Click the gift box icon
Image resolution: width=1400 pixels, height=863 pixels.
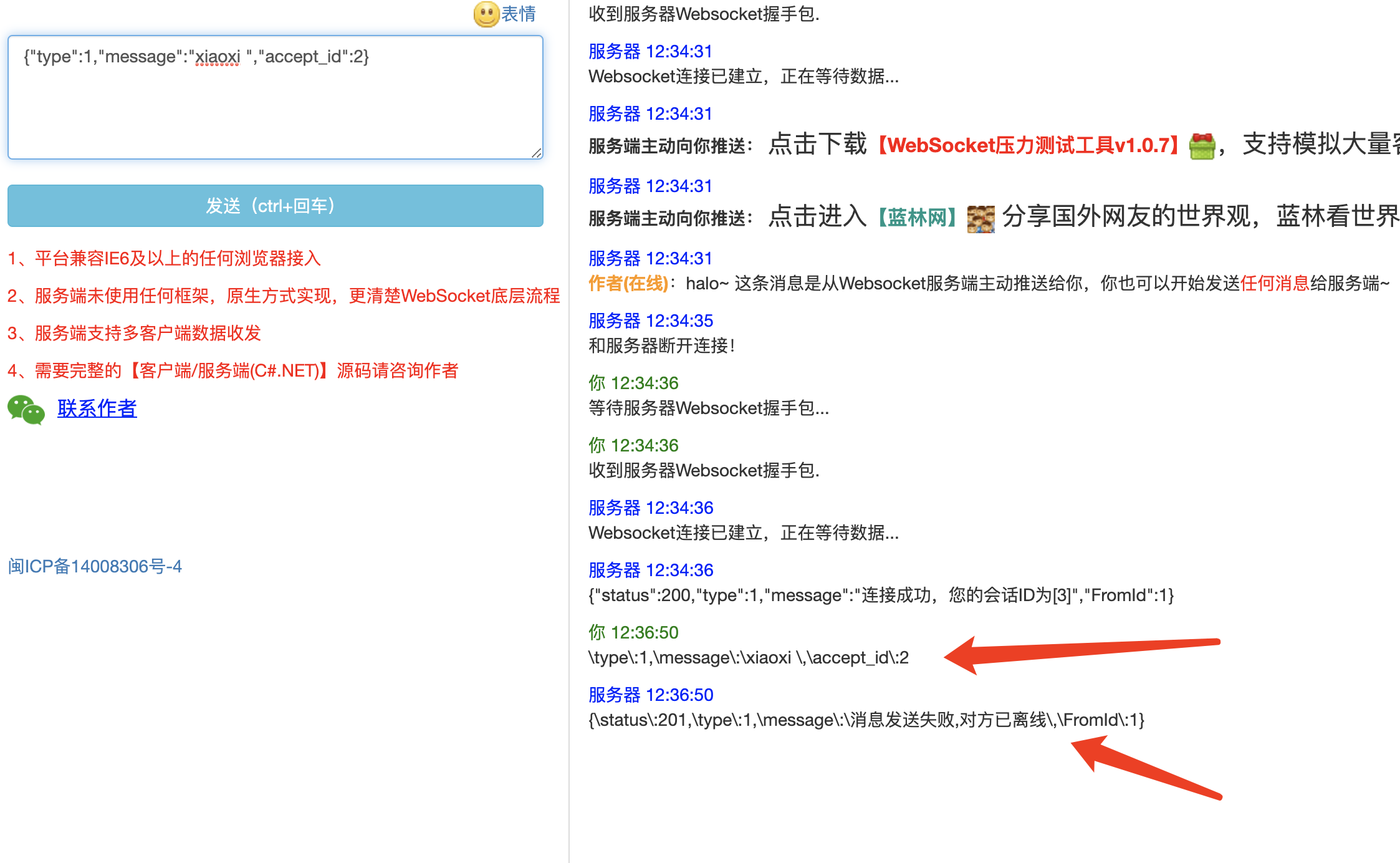click(1202, 146)
